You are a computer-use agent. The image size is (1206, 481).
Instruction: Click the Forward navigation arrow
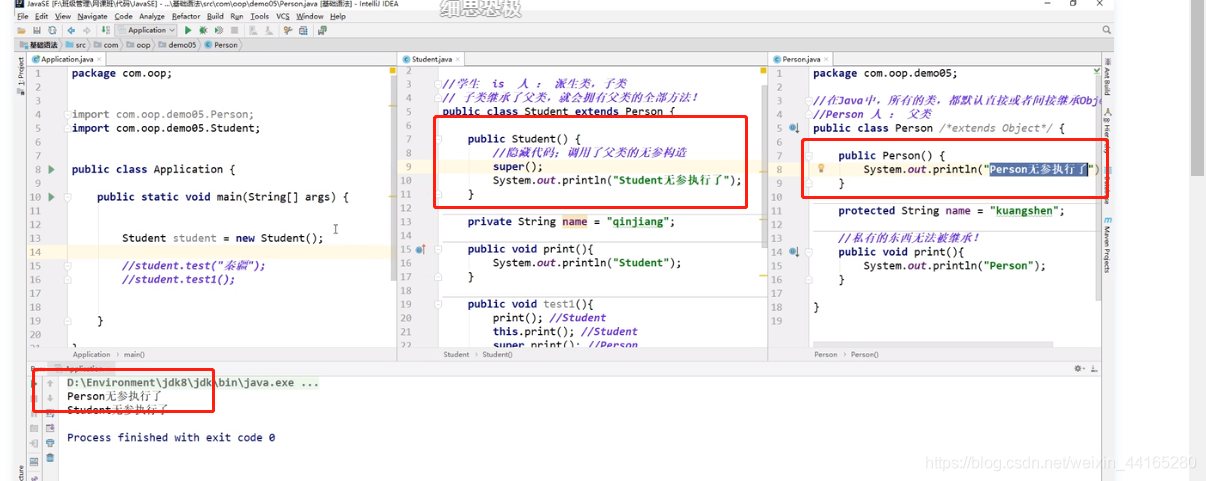tap(85, 30)
